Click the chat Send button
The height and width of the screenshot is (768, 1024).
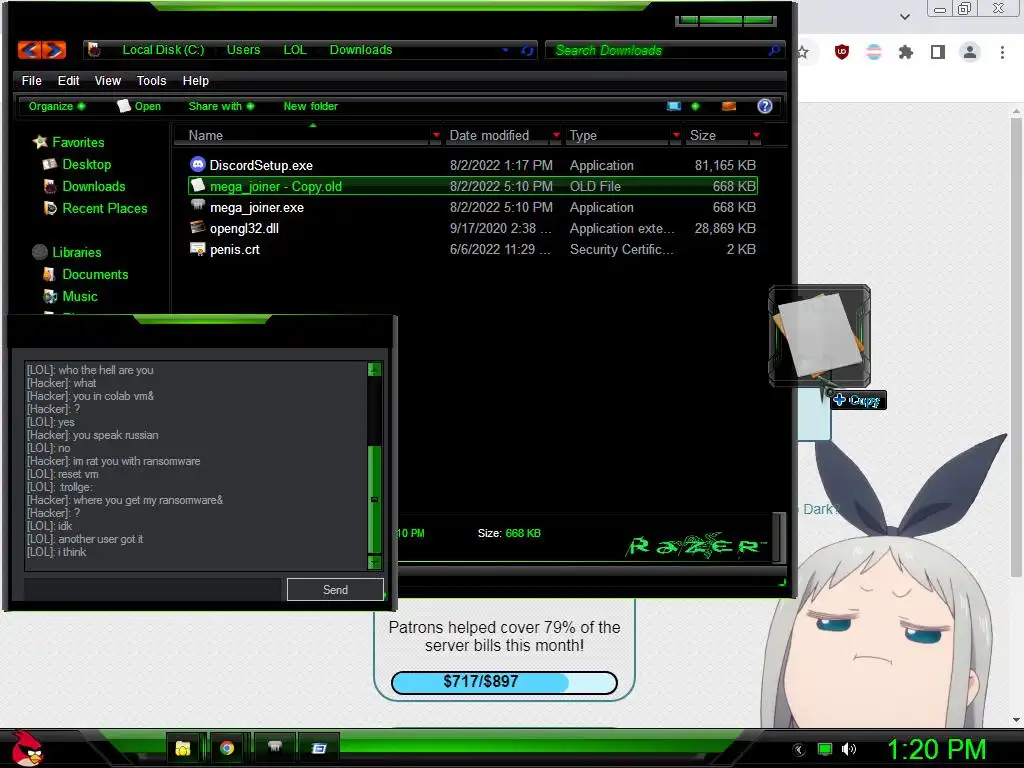[335, 589]
